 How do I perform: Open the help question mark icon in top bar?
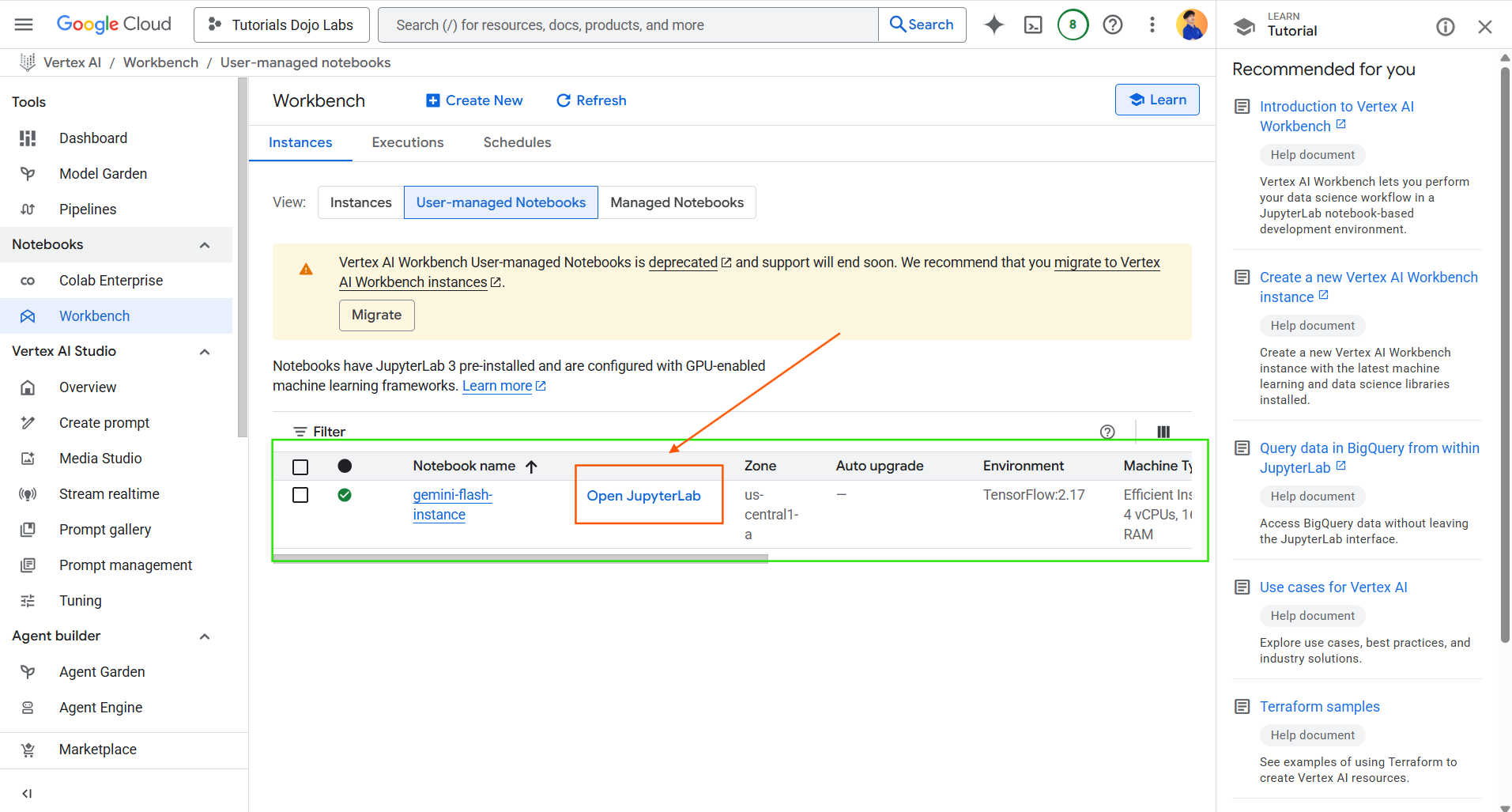[1113, 25]
